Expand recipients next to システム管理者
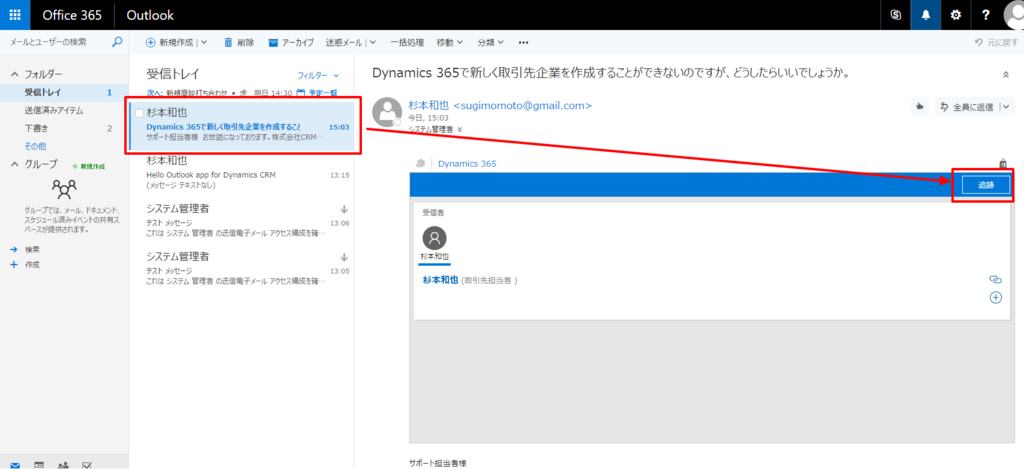This screenshot has width=1024, height=469. click(x=460, y=129)
